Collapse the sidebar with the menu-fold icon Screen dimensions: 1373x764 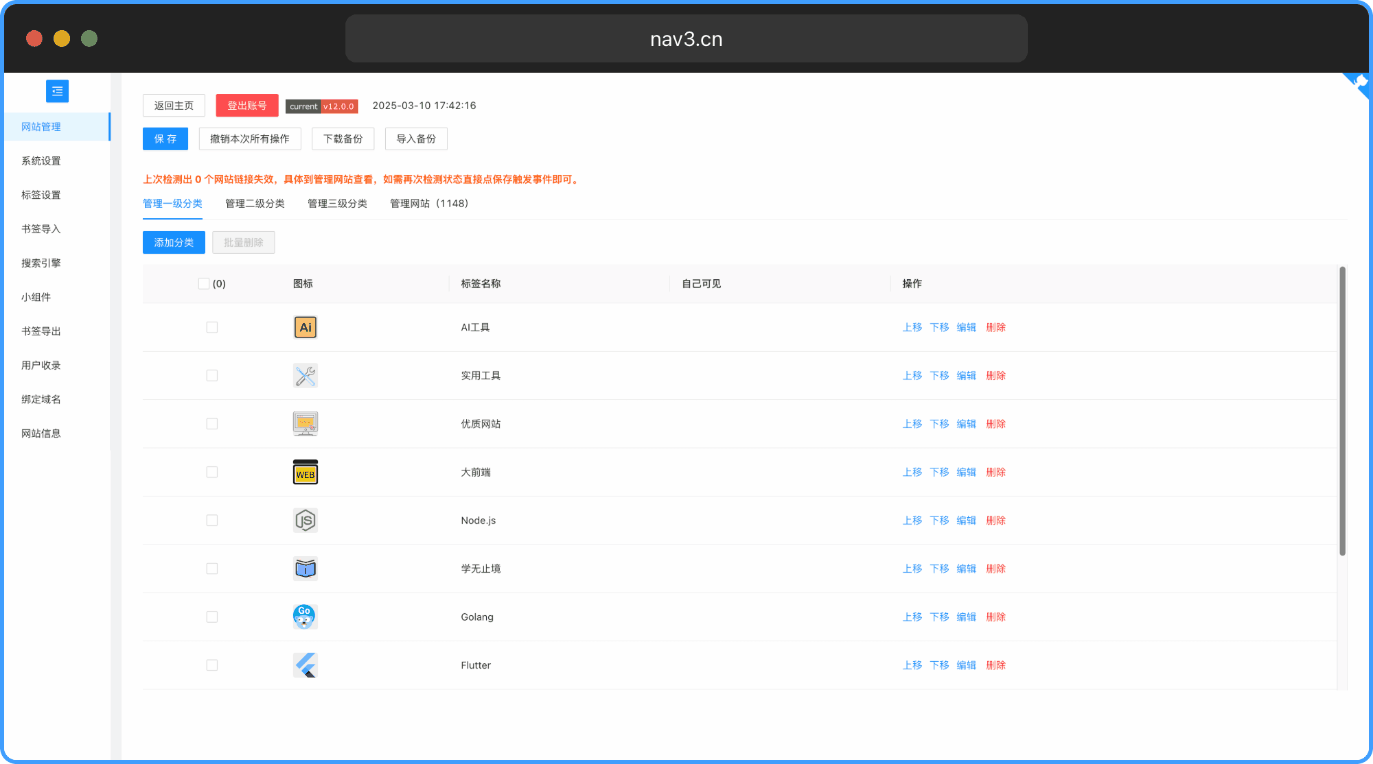tap(57, 91)
